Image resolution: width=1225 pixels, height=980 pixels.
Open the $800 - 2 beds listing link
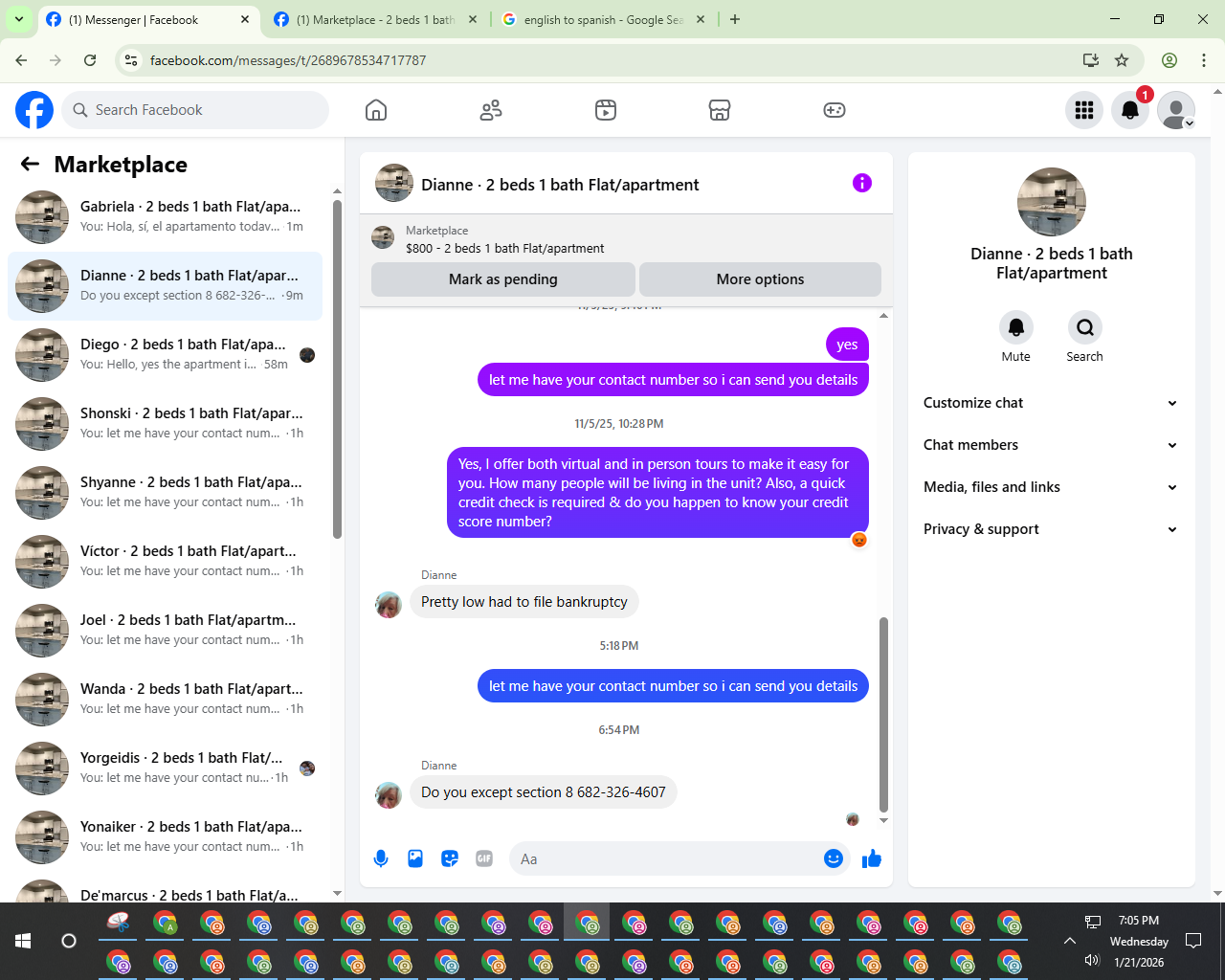click(504, 248)
